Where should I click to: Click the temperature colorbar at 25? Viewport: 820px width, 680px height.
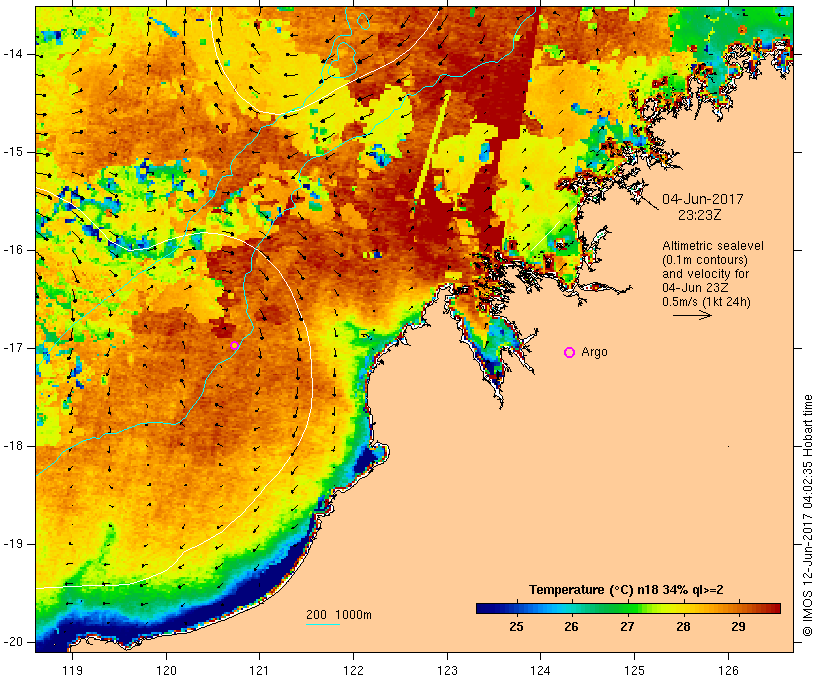coord(517,608)
